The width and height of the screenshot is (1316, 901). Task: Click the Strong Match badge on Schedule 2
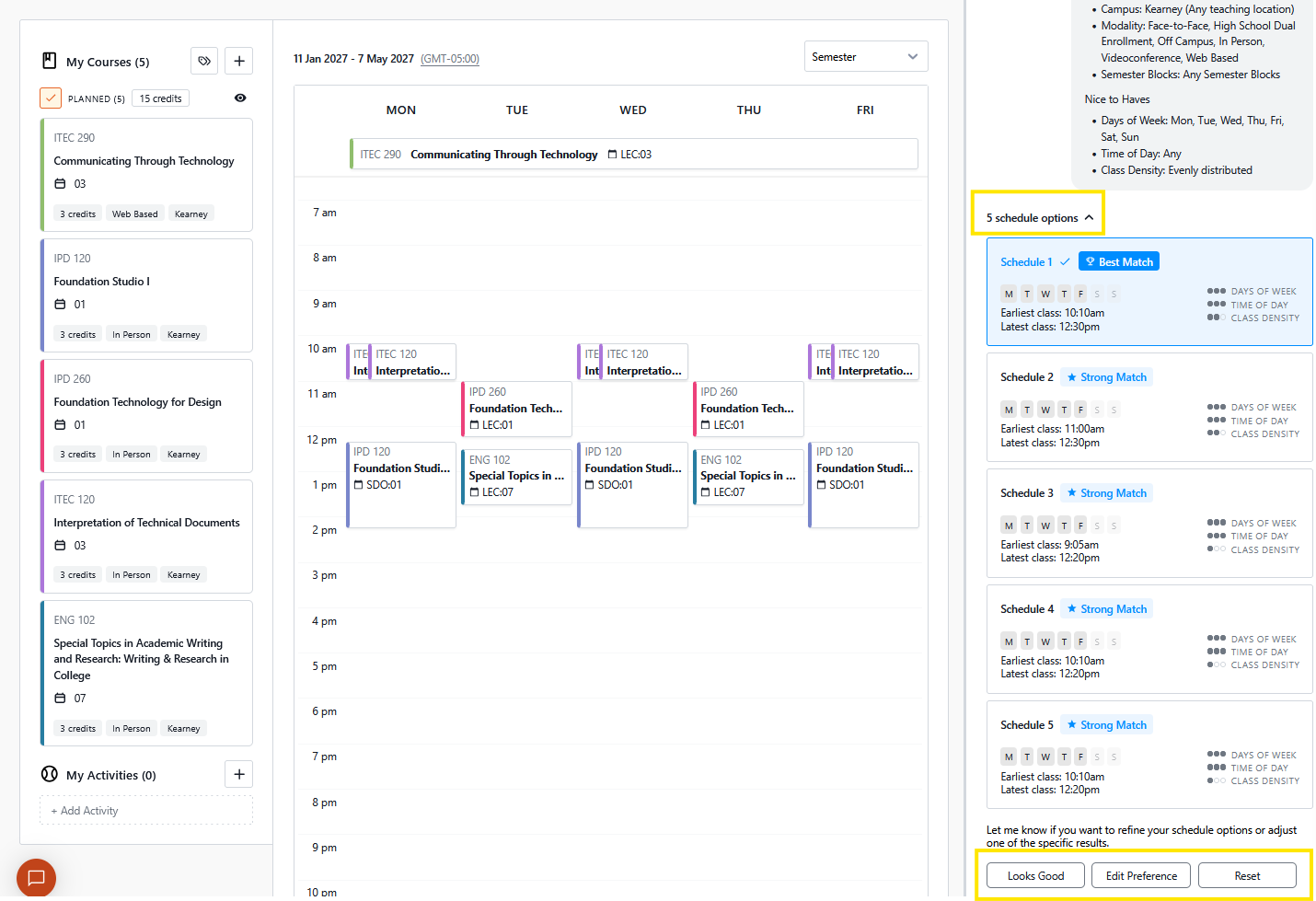(1107, 377)
